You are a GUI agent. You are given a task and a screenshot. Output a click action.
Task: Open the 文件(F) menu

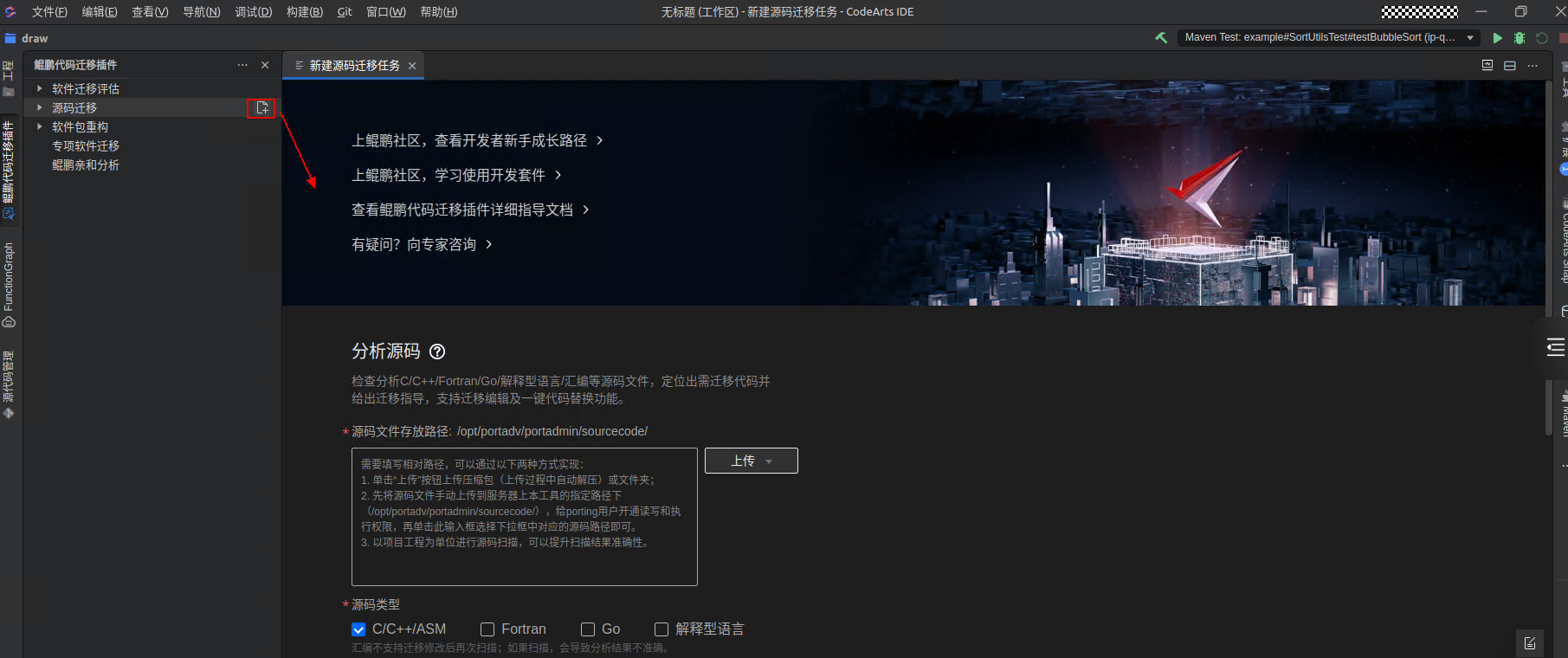click(49, 12)
